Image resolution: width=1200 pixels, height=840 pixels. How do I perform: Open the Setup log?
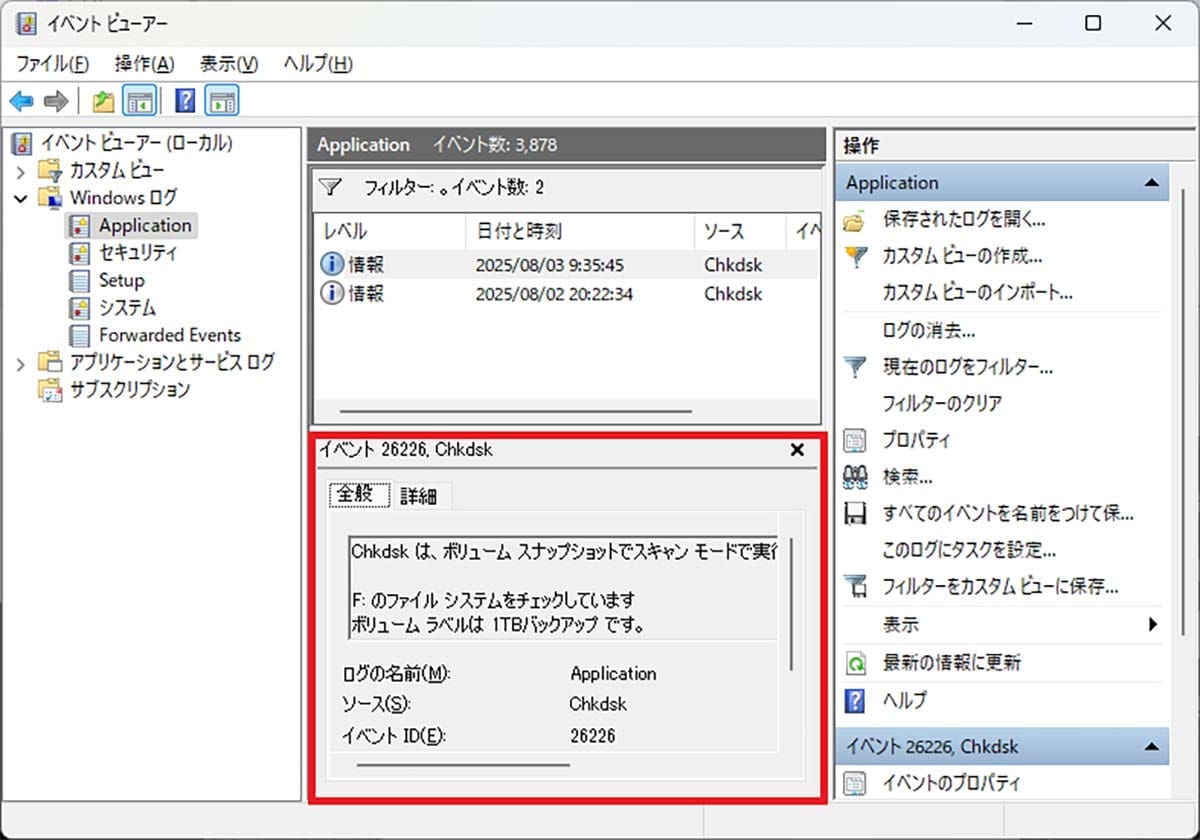pyautogui.click(x=121, y=280)
